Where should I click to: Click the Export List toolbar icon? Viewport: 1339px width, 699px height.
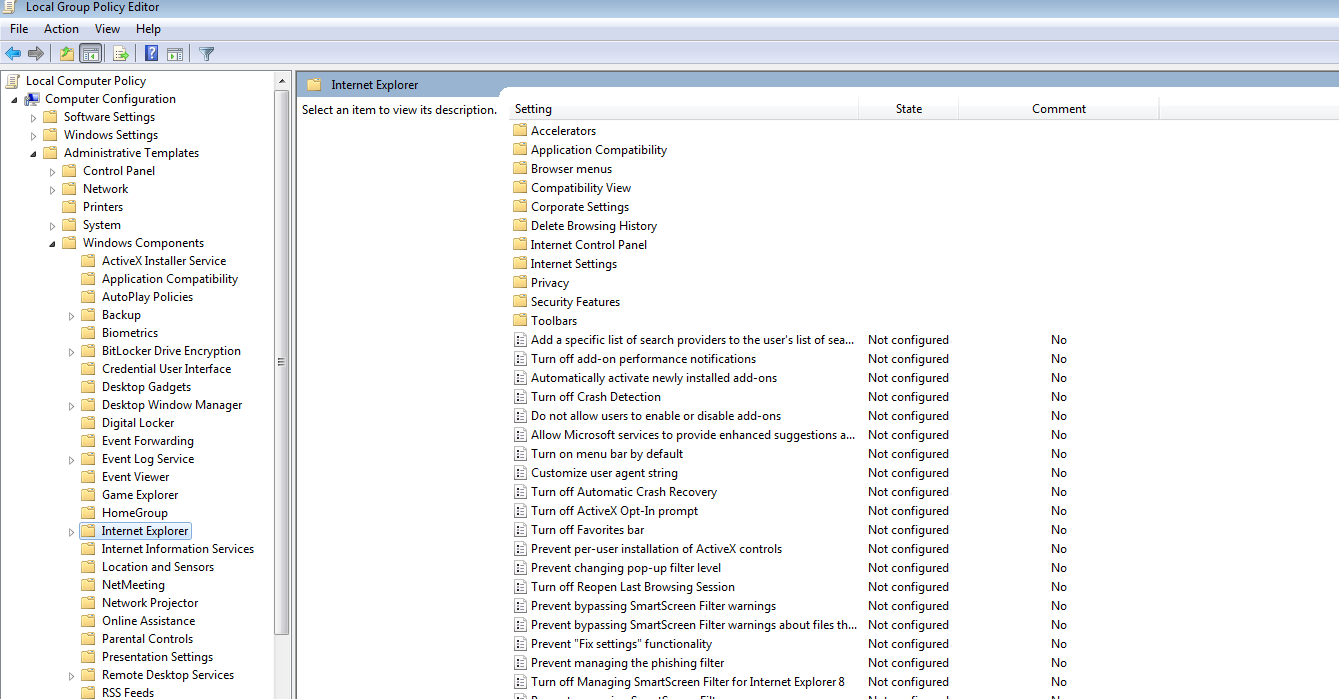pyautogui.click(x=121, y=54)
